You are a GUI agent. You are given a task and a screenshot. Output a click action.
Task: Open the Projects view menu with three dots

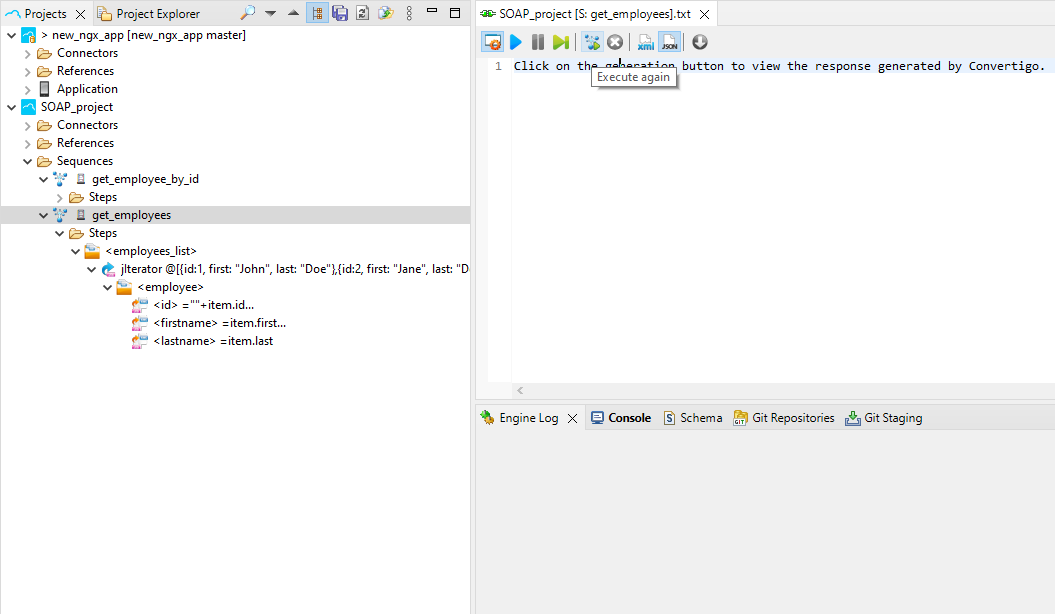408,12
